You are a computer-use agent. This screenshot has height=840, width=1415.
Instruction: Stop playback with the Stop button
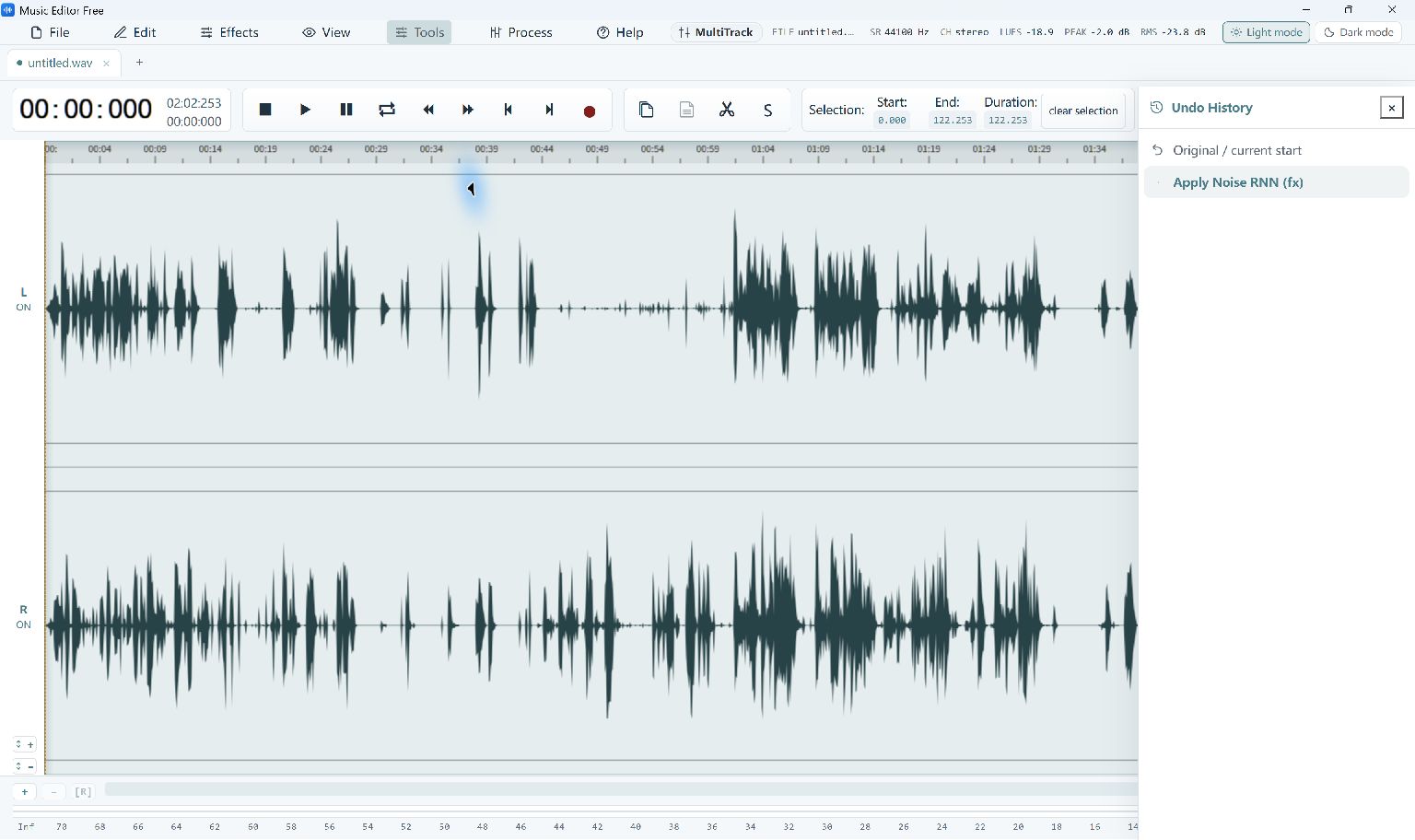[265, 110]
